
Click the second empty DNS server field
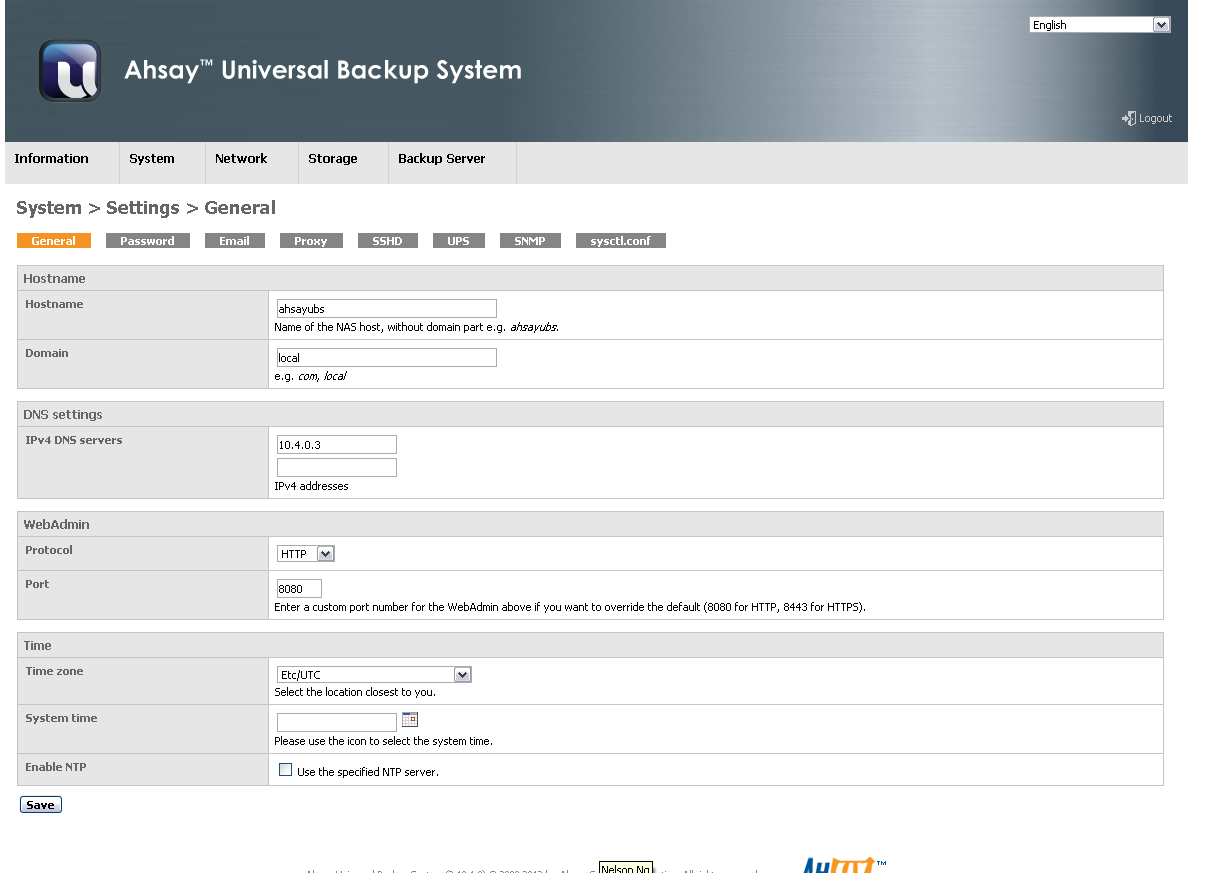336,468
